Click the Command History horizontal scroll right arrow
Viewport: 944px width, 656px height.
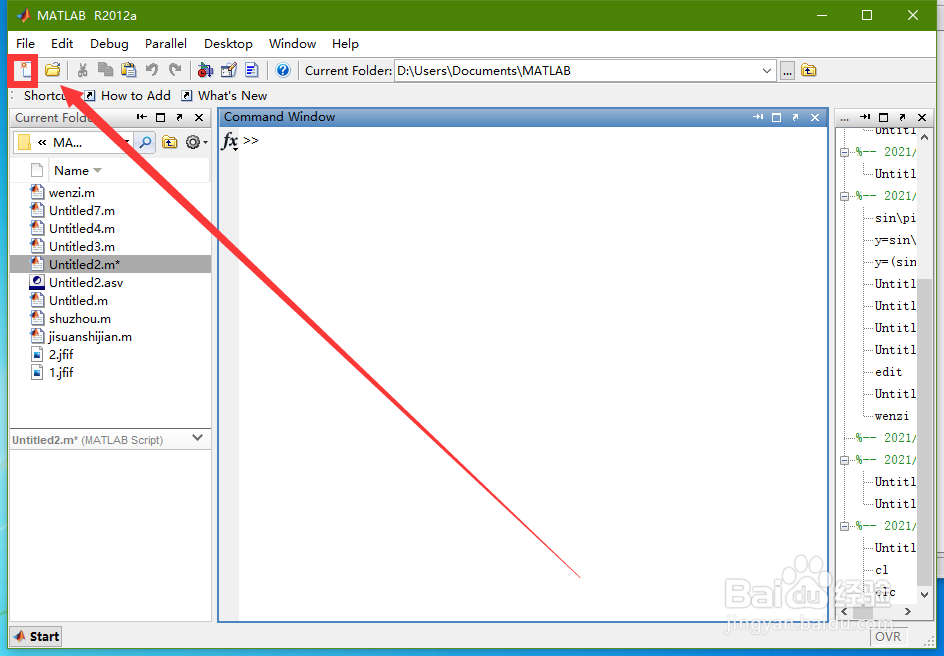[908, 611]
